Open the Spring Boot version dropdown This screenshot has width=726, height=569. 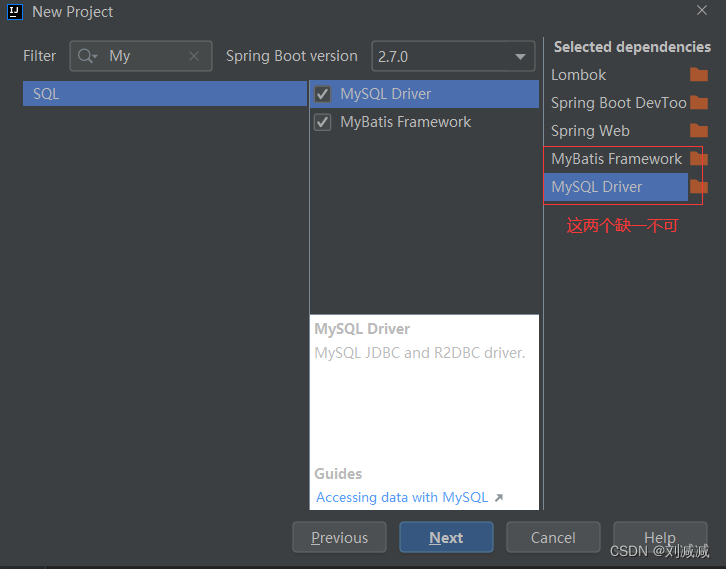[x=453, y=56]
